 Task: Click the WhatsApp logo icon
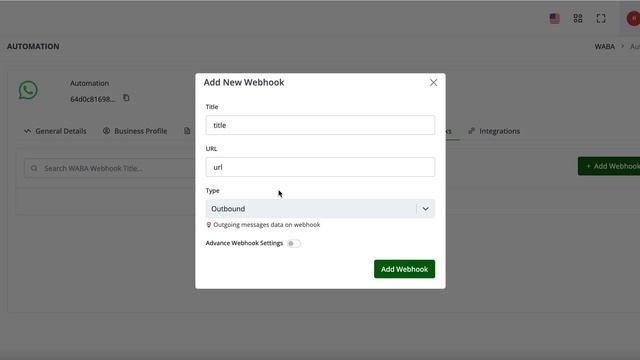(28, 90)
